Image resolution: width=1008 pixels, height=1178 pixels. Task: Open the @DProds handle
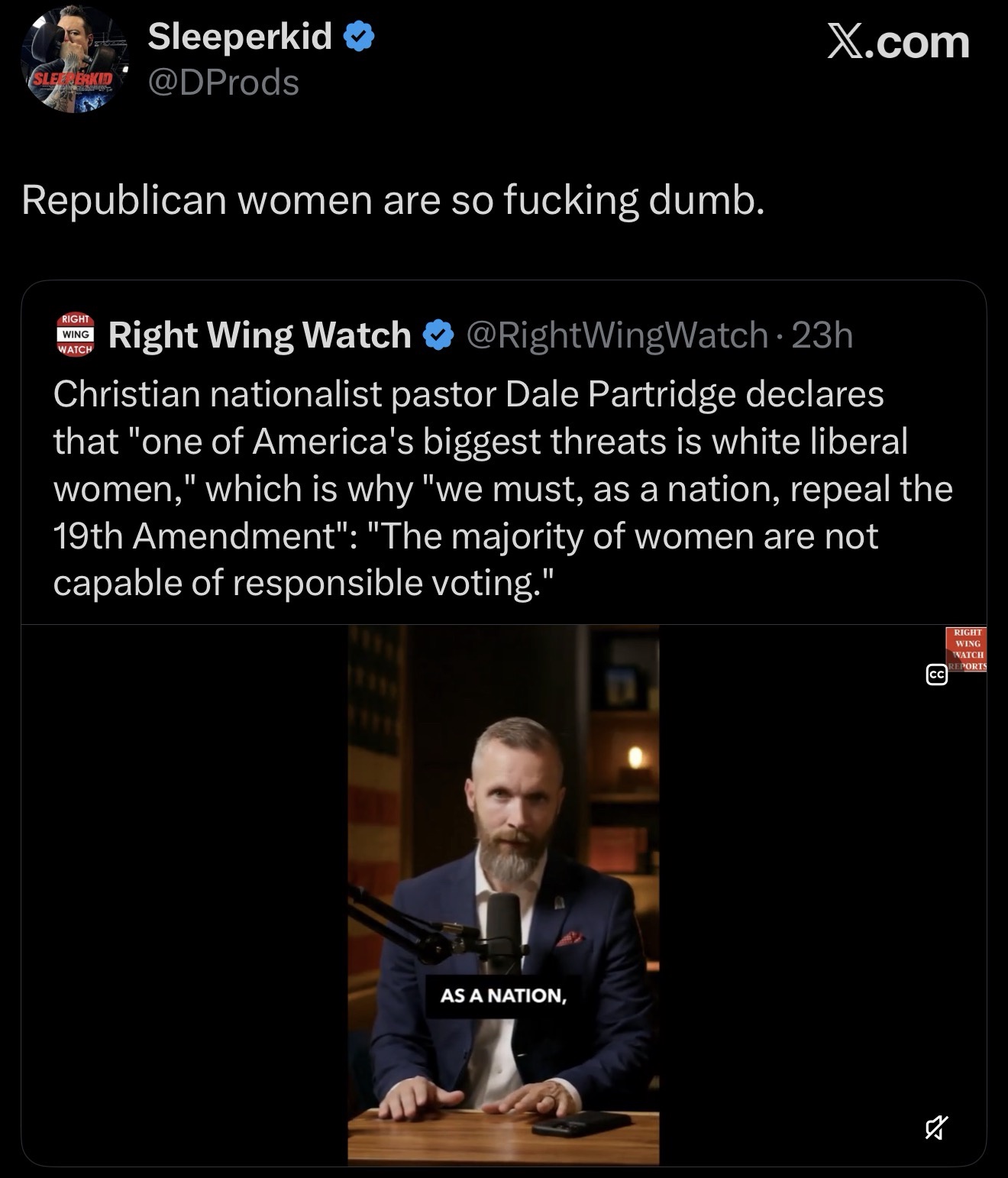(223, 83)
